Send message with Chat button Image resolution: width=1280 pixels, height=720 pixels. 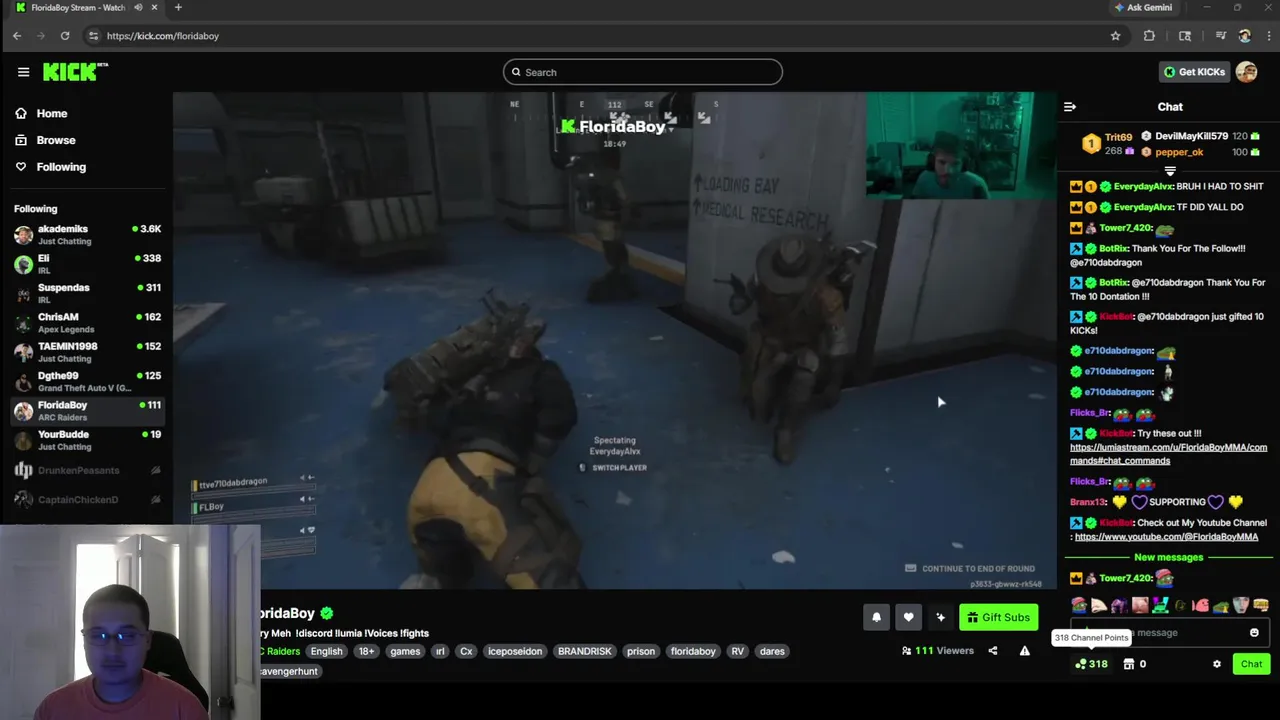pyautogui.click(x=1251, y=664)
